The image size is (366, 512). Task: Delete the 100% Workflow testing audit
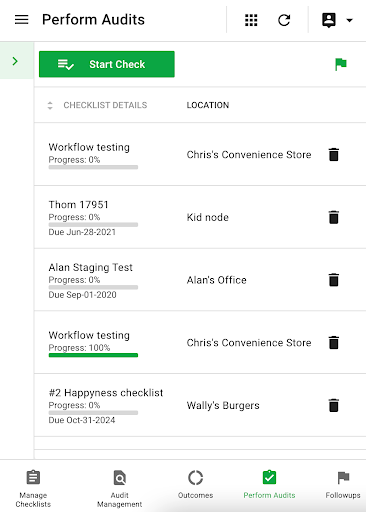pyautogui.click(x=334, y=343)
